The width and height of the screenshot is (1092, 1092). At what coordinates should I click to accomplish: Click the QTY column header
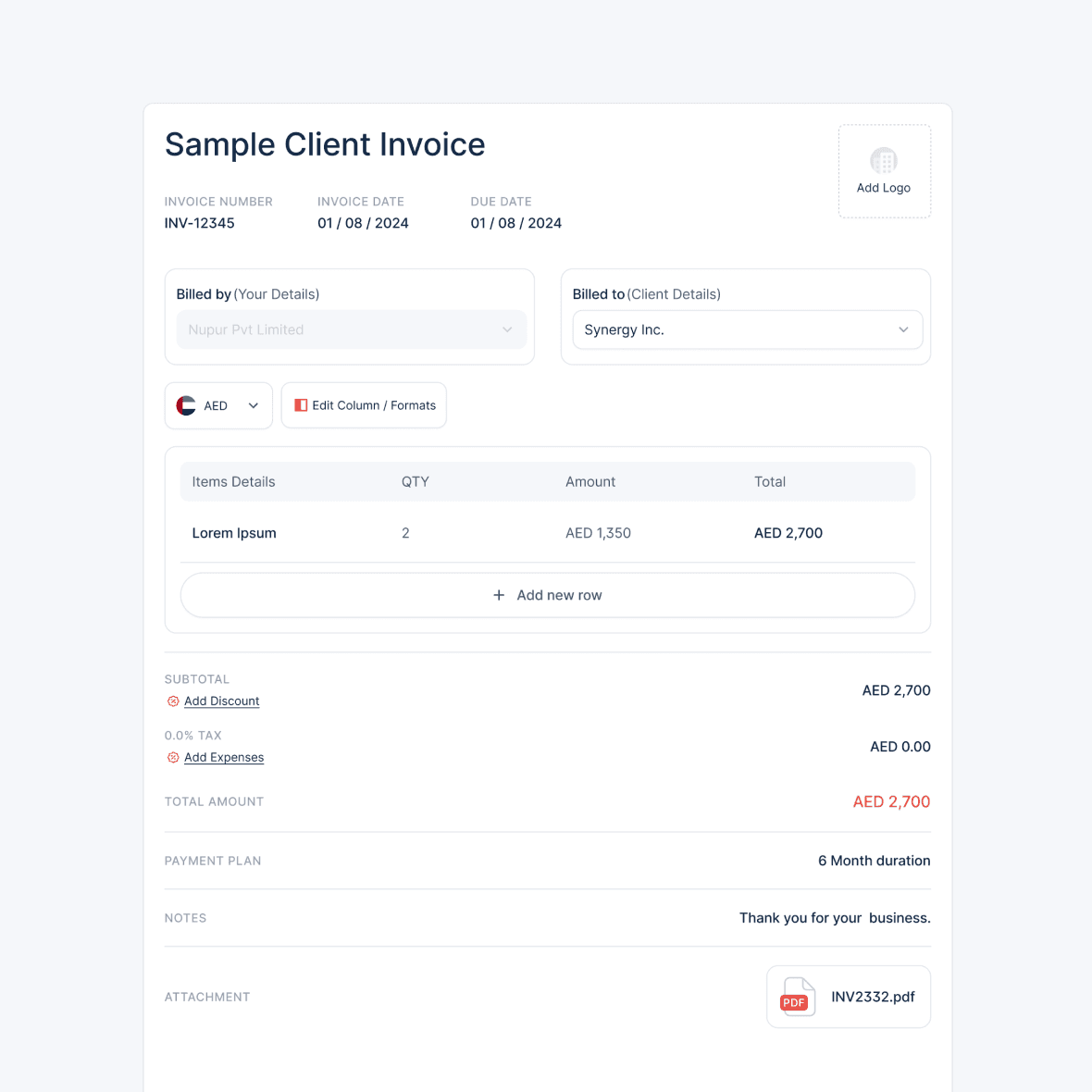pyautogui.click(x=416, y=482)
